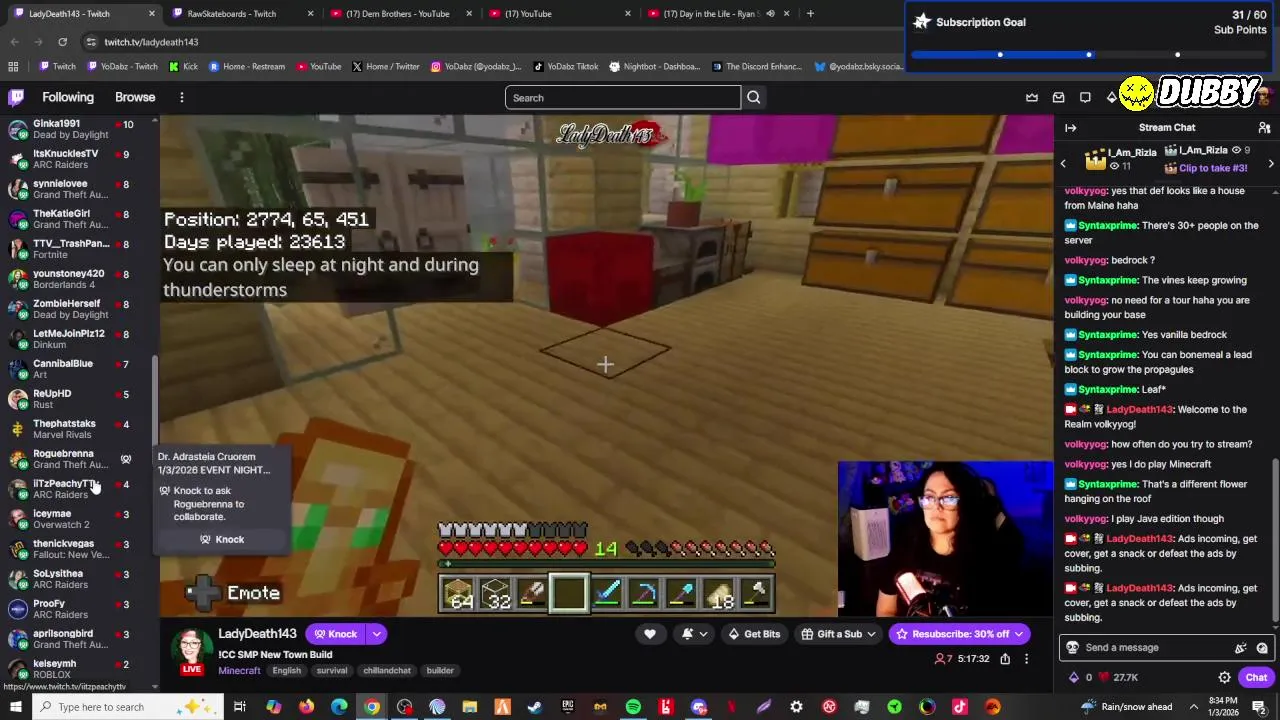Open Thephatstaks channel in sidebar
The width and height of the screenshot is (1280, 720).
(x=78, y=429)
